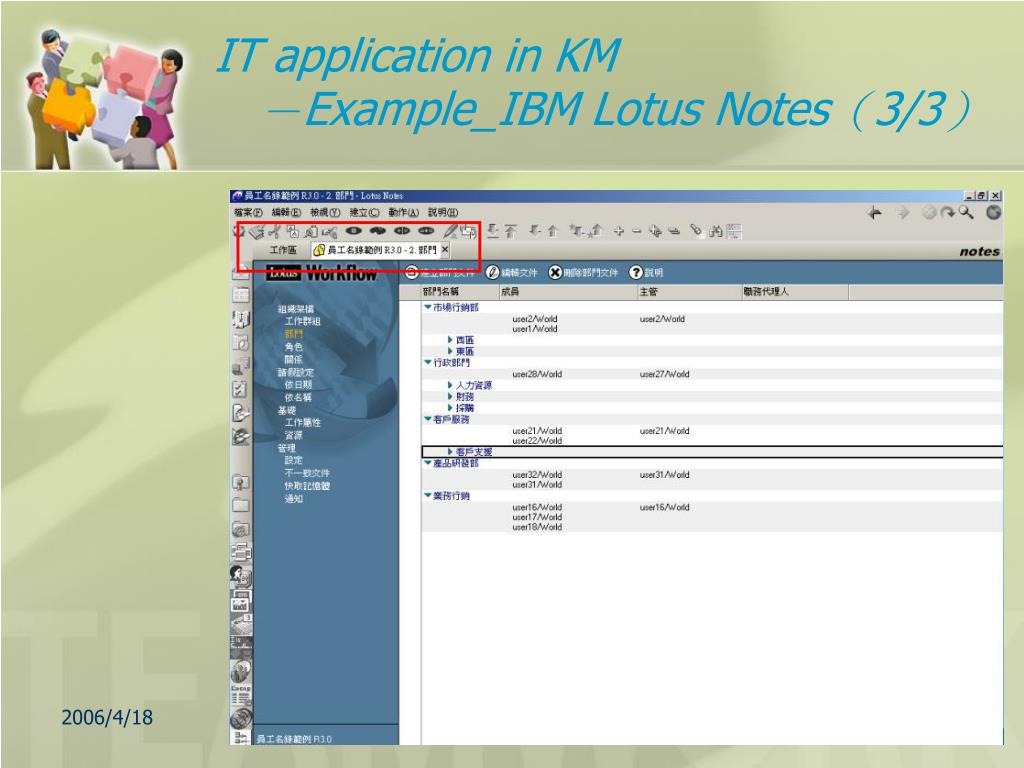Select member user32/World in 產品研發部

coord(537,475)
